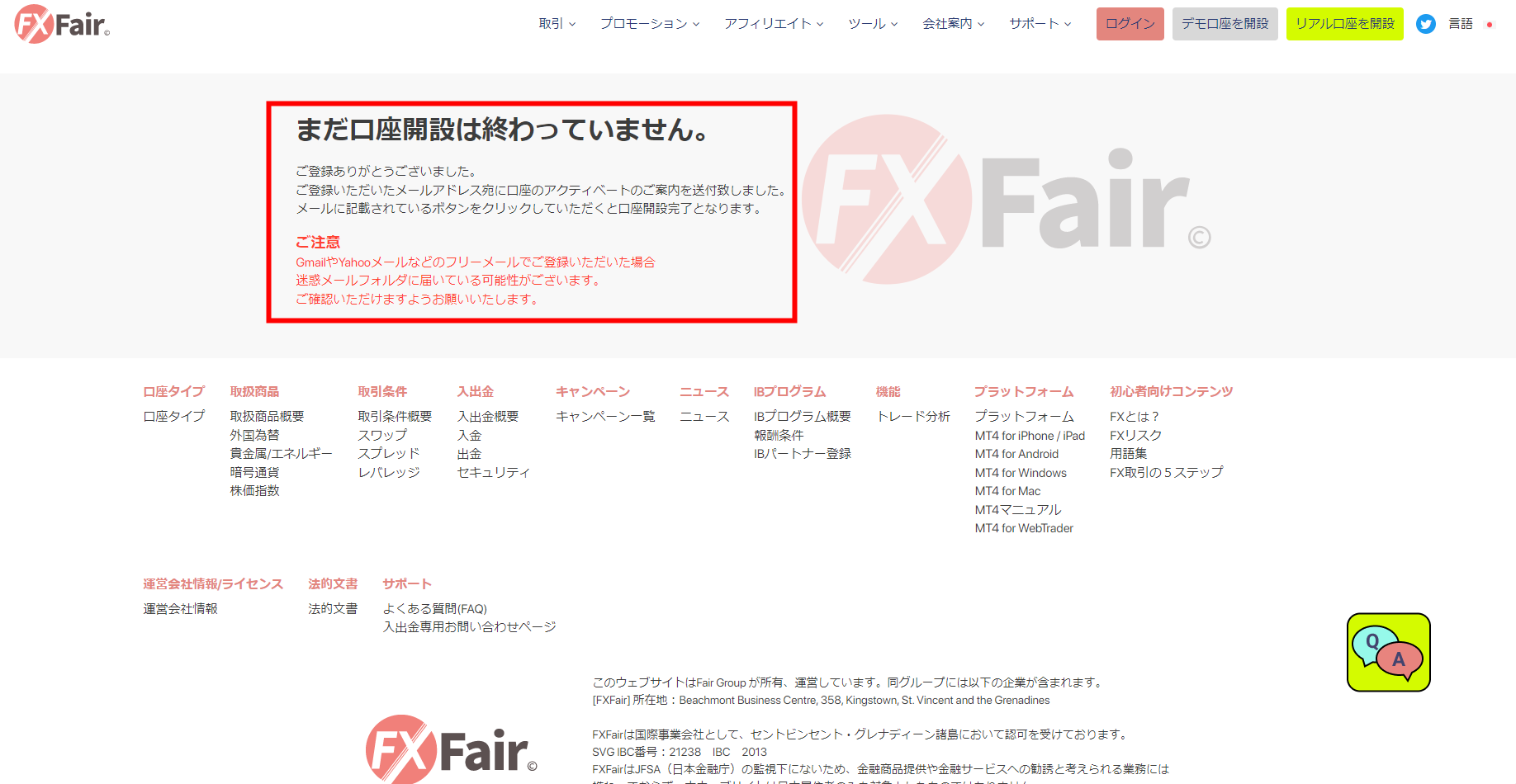Open the 口座タイプ footer link
1516x784 pixels.
[x=174, y=417]
